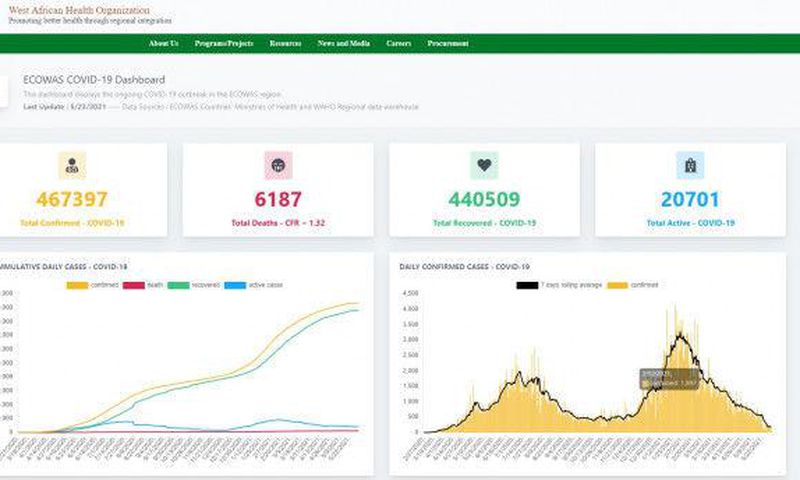Toggle the yellow confirmed legend in daily chart

pos(617,285)
